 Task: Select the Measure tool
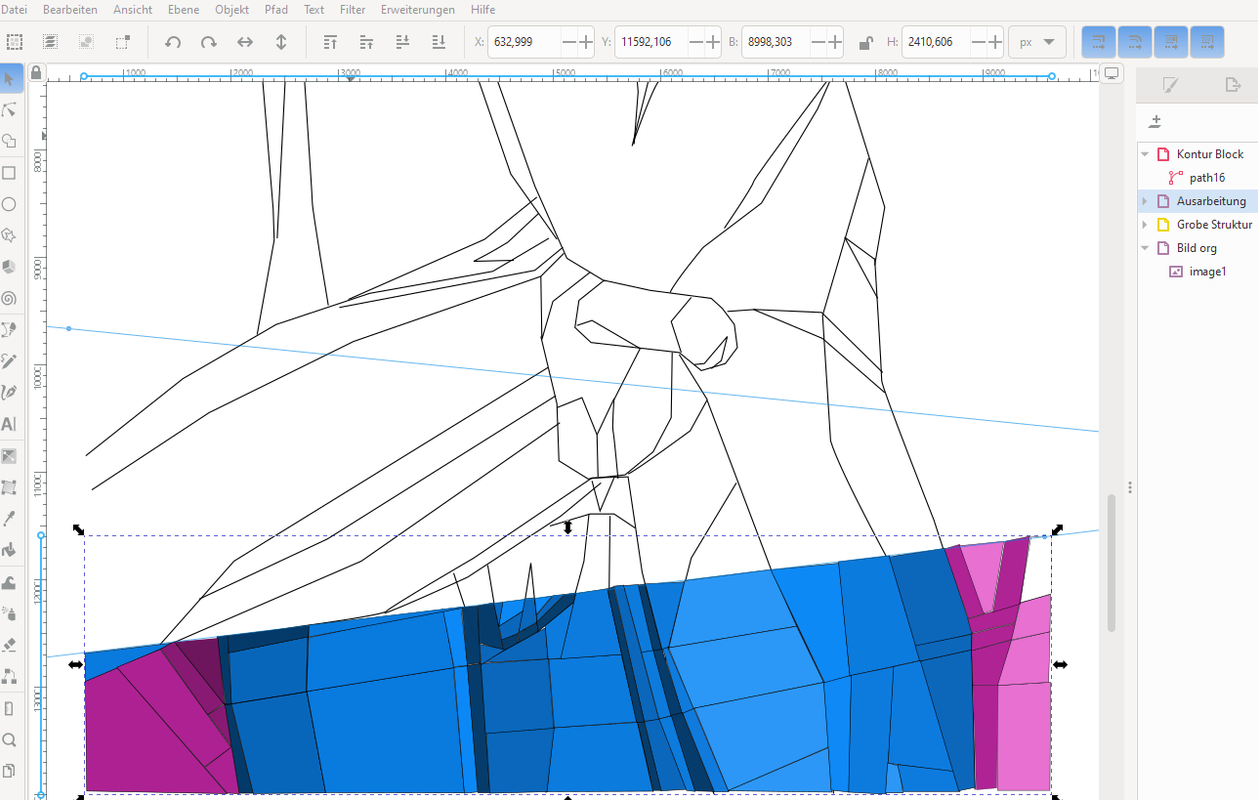[9, 708]
